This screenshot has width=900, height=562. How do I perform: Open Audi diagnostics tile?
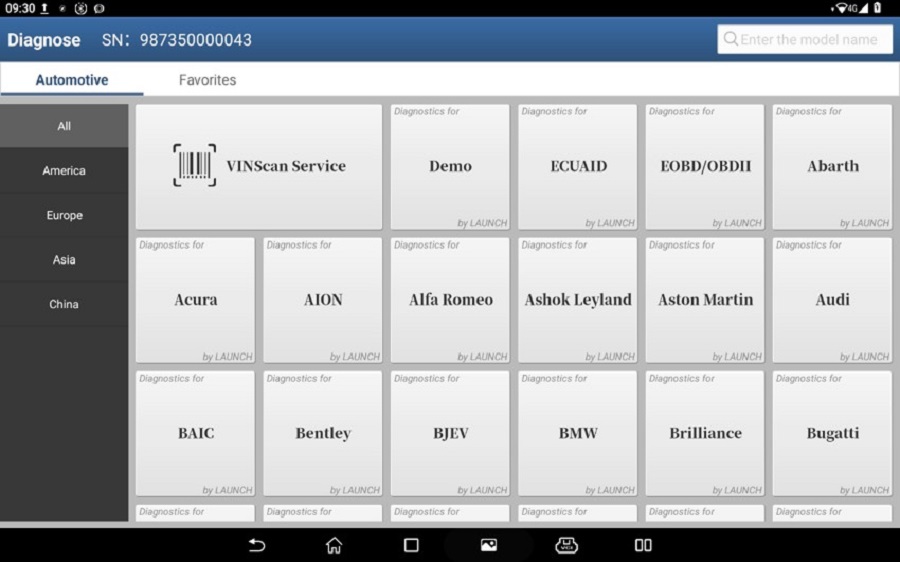click(832, 300)
